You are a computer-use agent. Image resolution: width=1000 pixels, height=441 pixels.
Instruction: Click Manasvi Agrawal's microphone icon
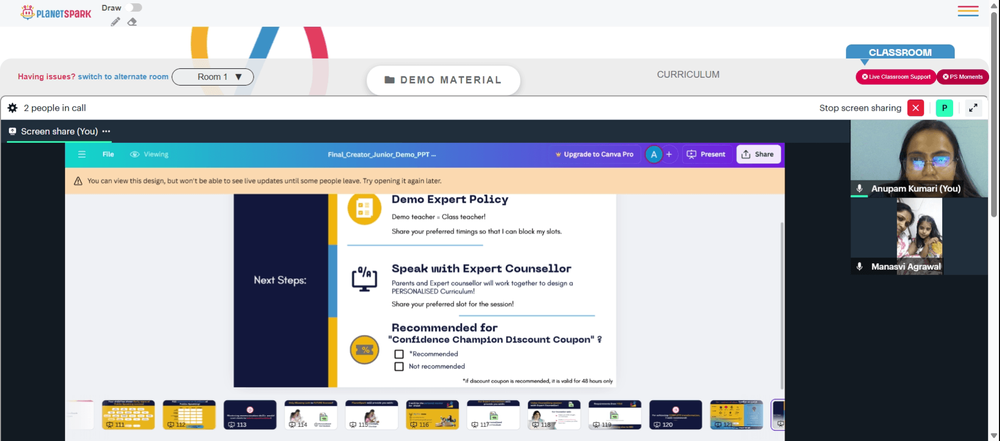pos(860,267)
